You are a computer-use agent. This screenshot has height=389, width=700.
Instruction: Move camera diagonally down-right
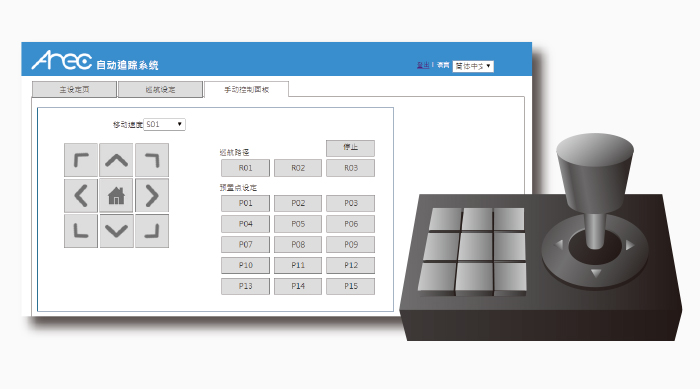click(x=152, y=231)
